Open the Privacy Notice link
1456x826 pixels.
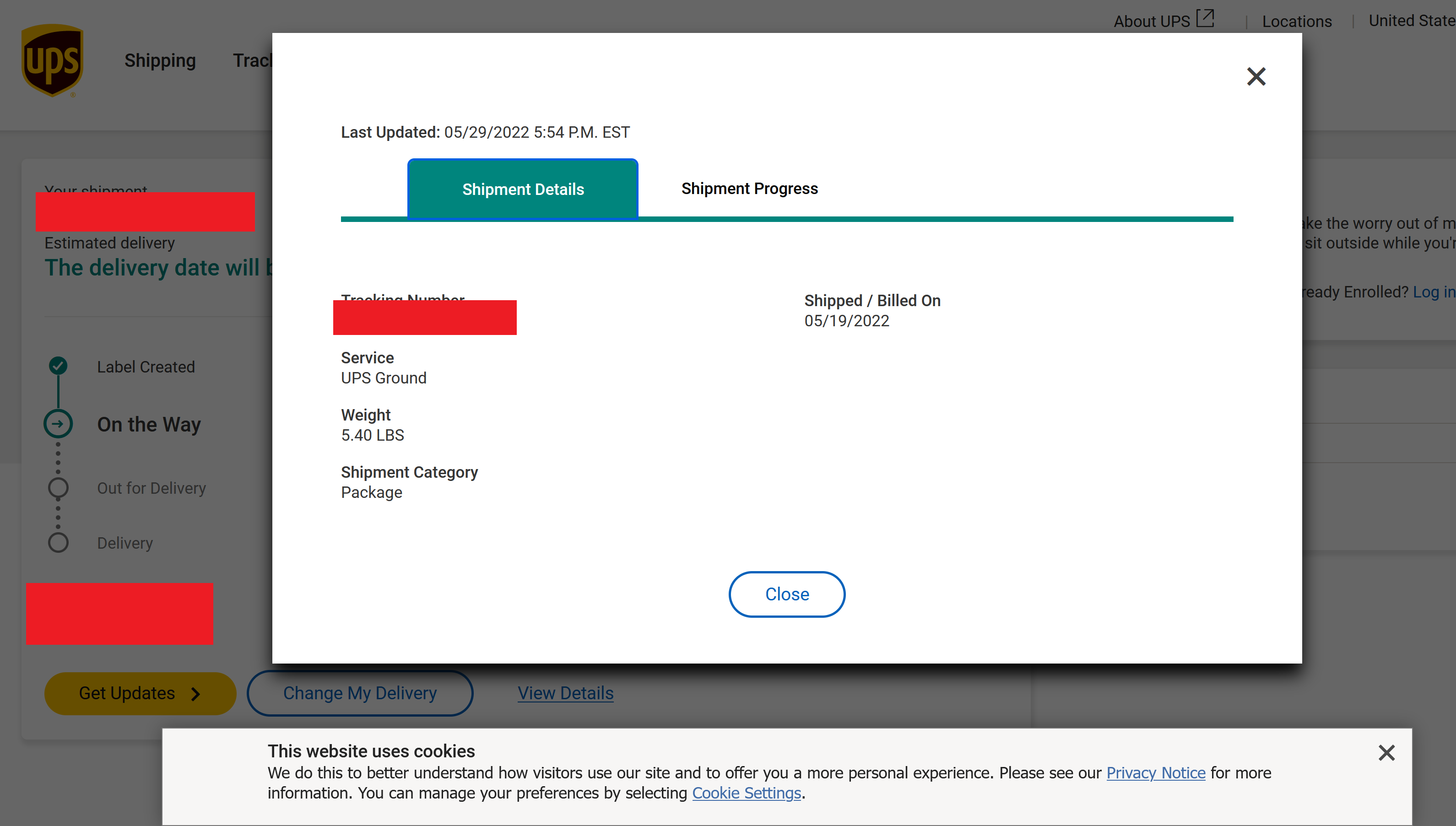(1155, 772)
